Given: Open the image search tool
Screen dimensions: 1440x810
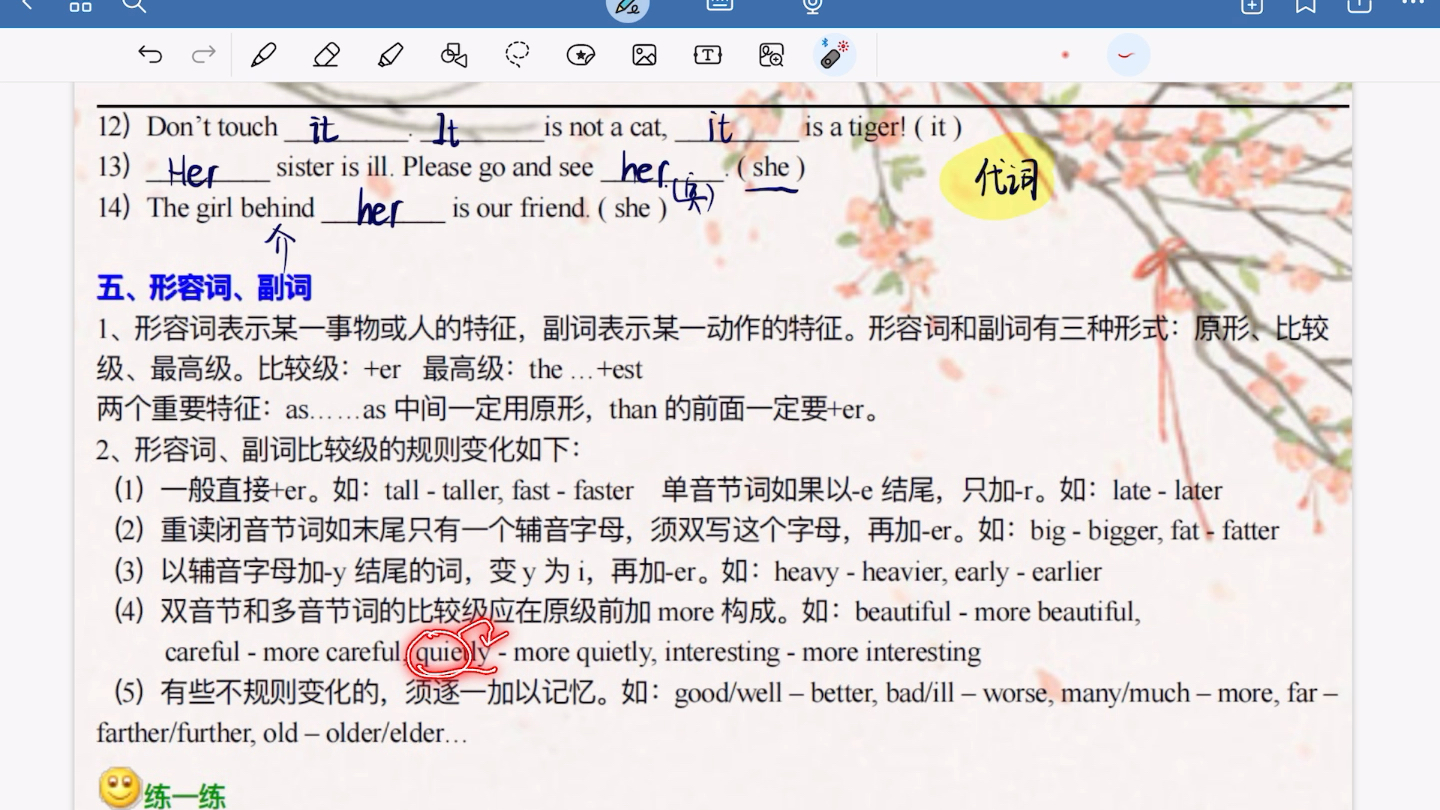Looking at the screenshot, I should 770,55.
